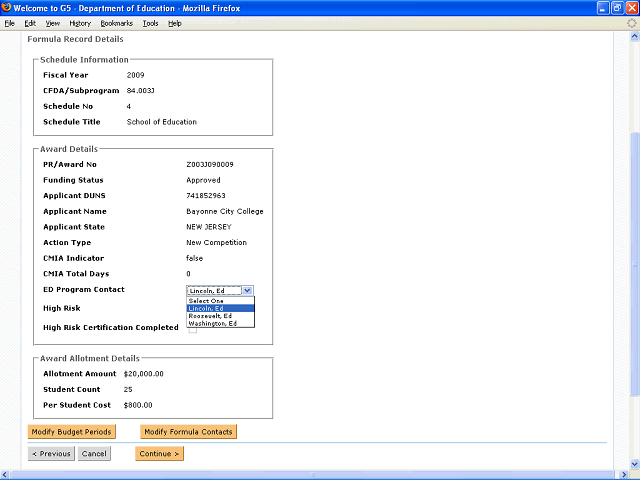
Task: Restore down the Firefox window
Action: [x=617, y=8]
